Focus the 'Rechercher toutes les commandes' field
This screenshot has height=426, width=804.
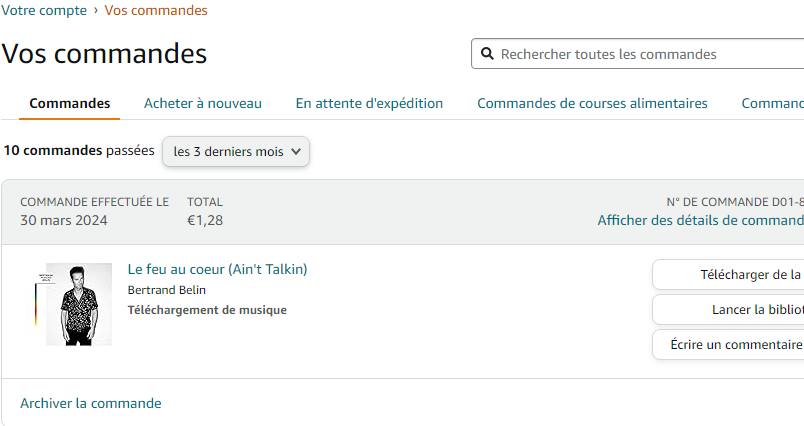pos(645,54)
